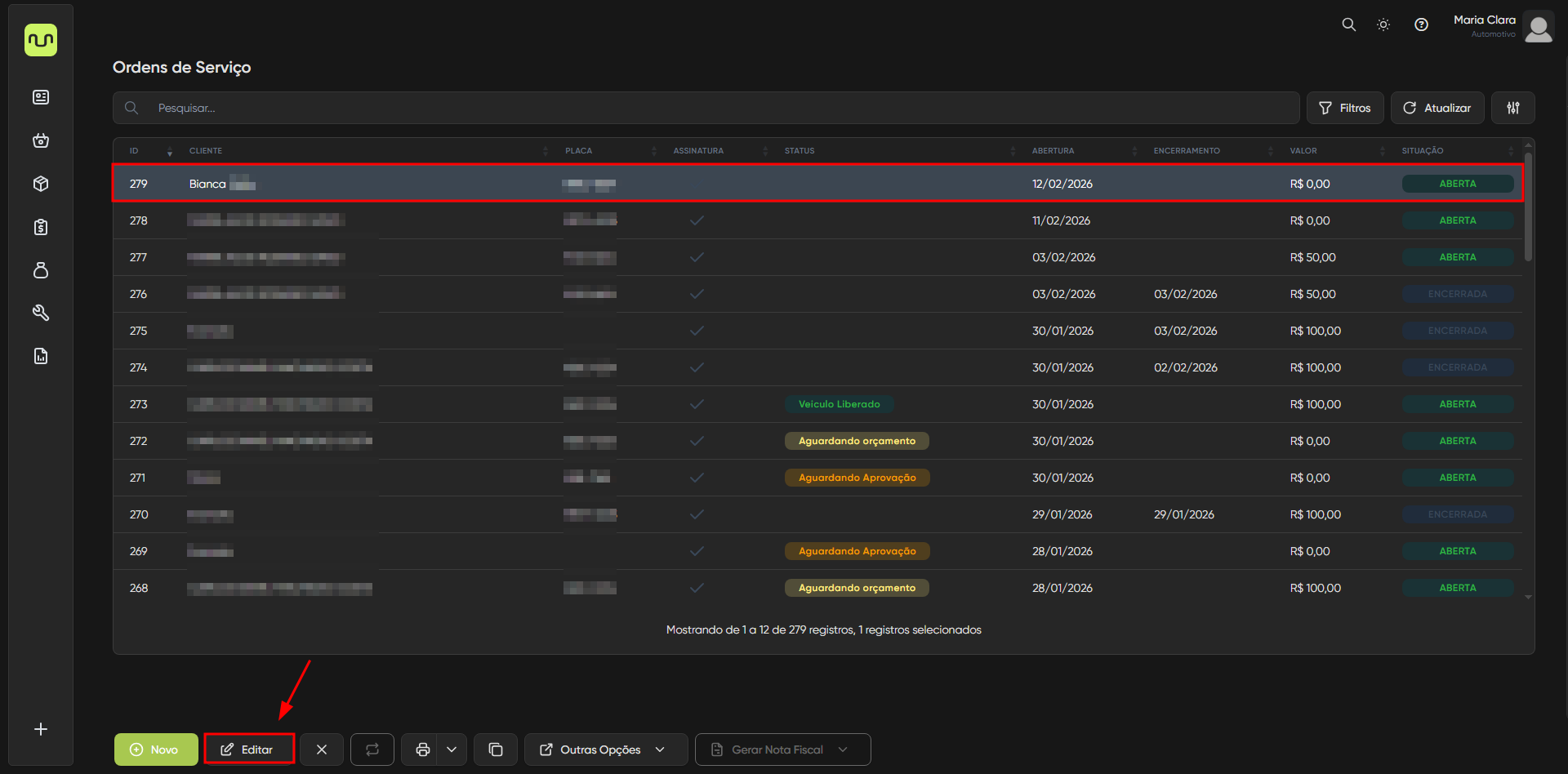
Task: Click the plus icon at sidebar bottom
Action: tap(41, 729)
